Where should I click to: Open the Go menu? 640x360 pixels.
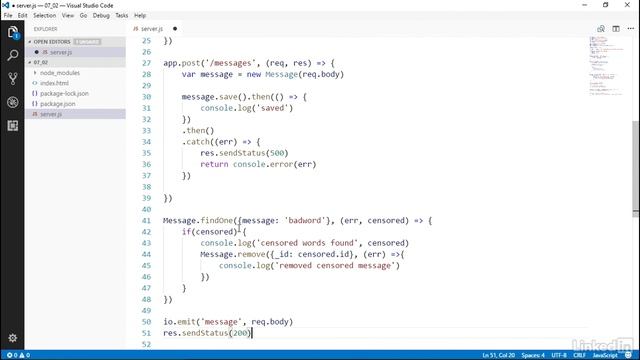point(83,16)
